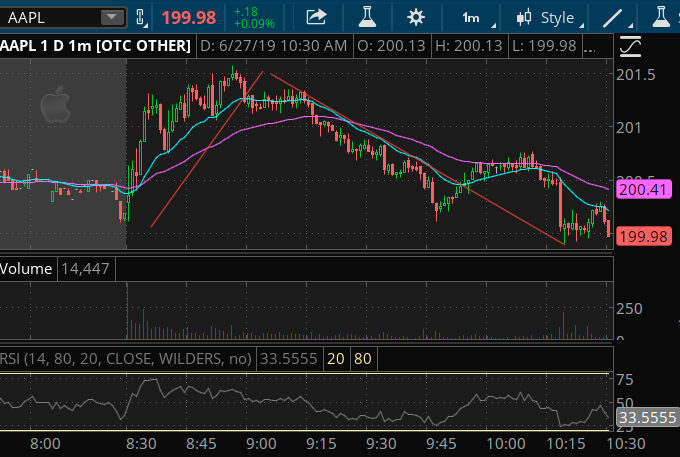The image size is (680, 457).
Task: Click the grey 33.5555 RSI axis bubble
Action: point(647,418)
